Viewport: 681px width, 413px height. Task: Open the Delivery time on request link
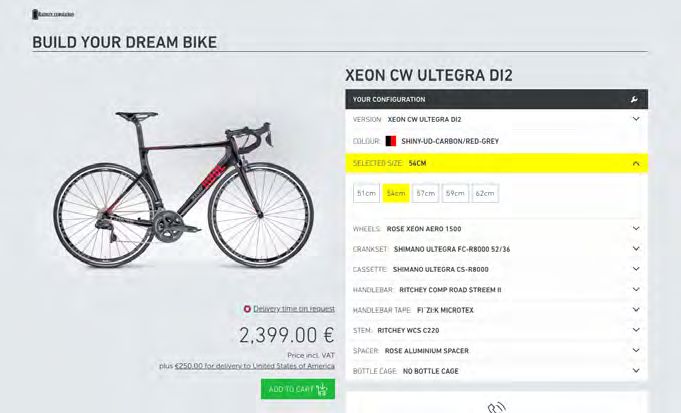point(294,309)
